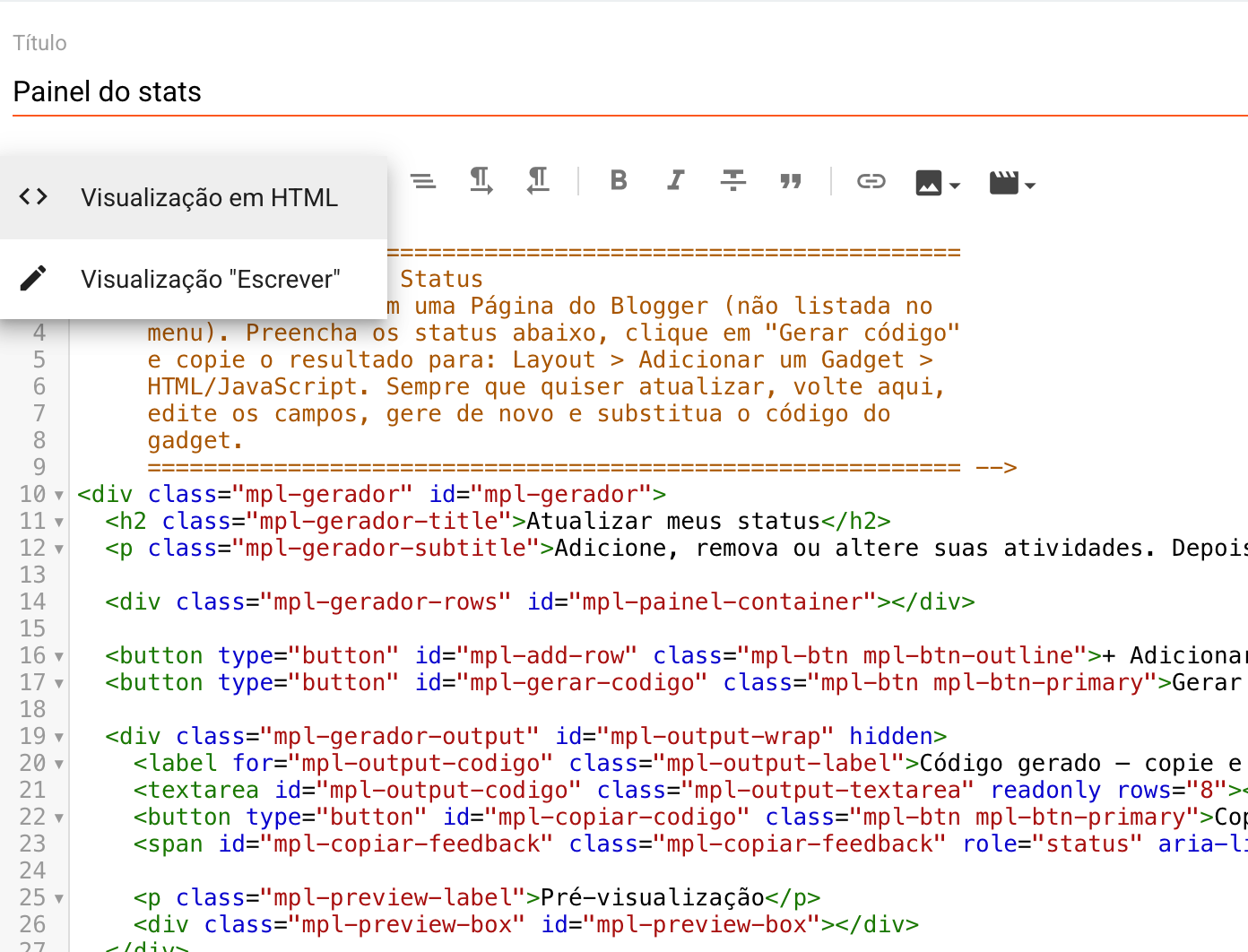1248x952 pixels.
Task: Set left-to-right paragraph direction
Action: click(481, 181)
